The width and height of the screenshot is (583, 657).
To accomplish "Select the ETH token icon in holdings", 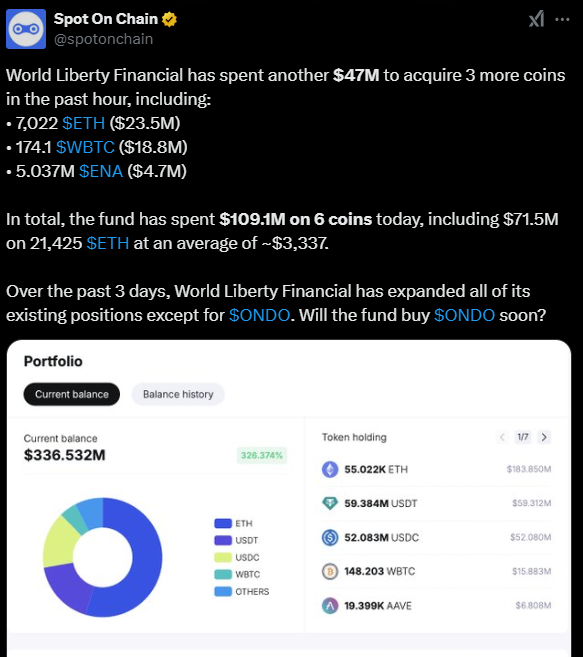I will pos(330,469).
